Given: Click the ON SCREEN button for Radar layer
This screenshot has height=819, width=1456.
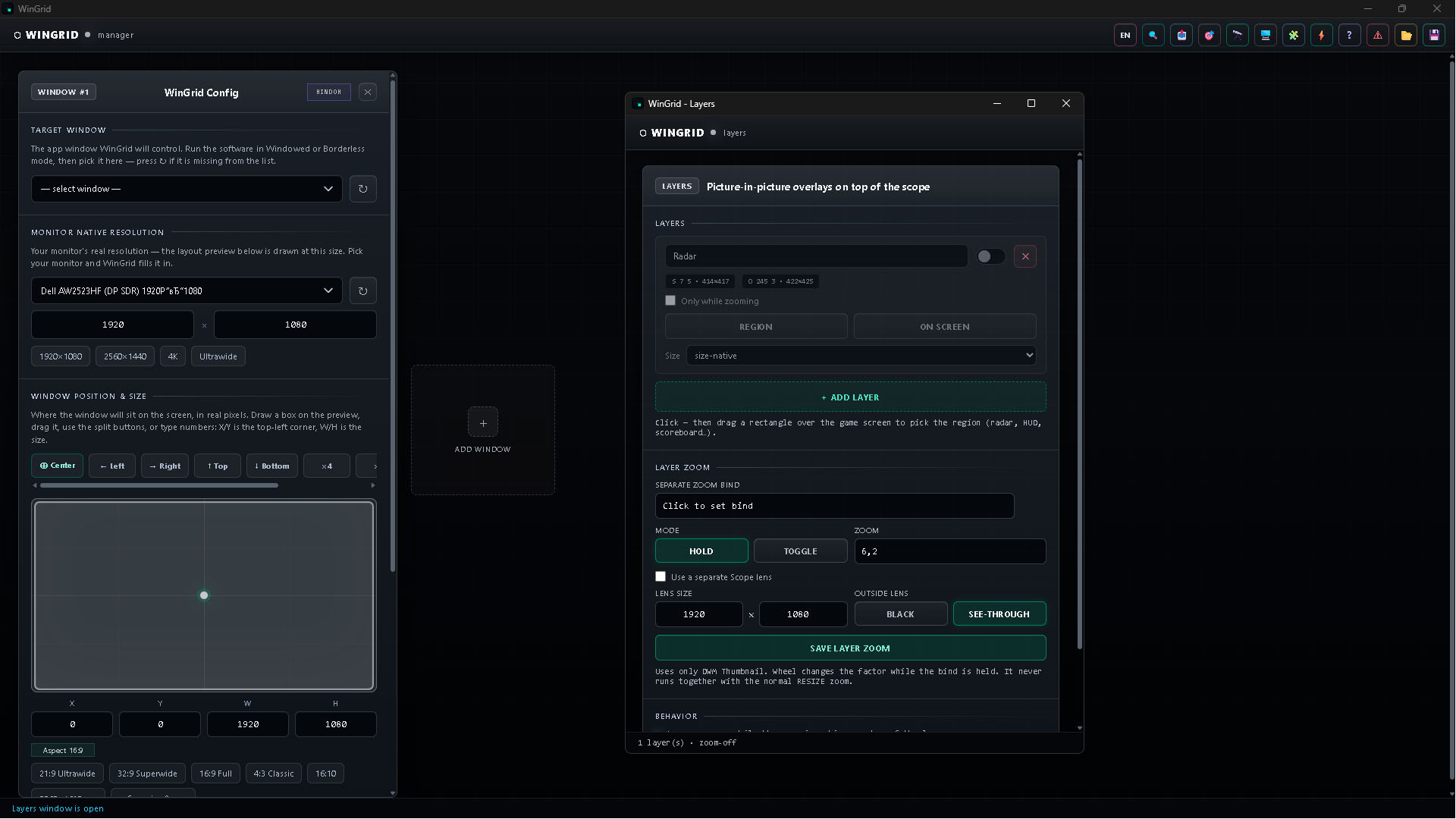Looking at the screenshot, I should pyautogui.click(x=945, y=327).
